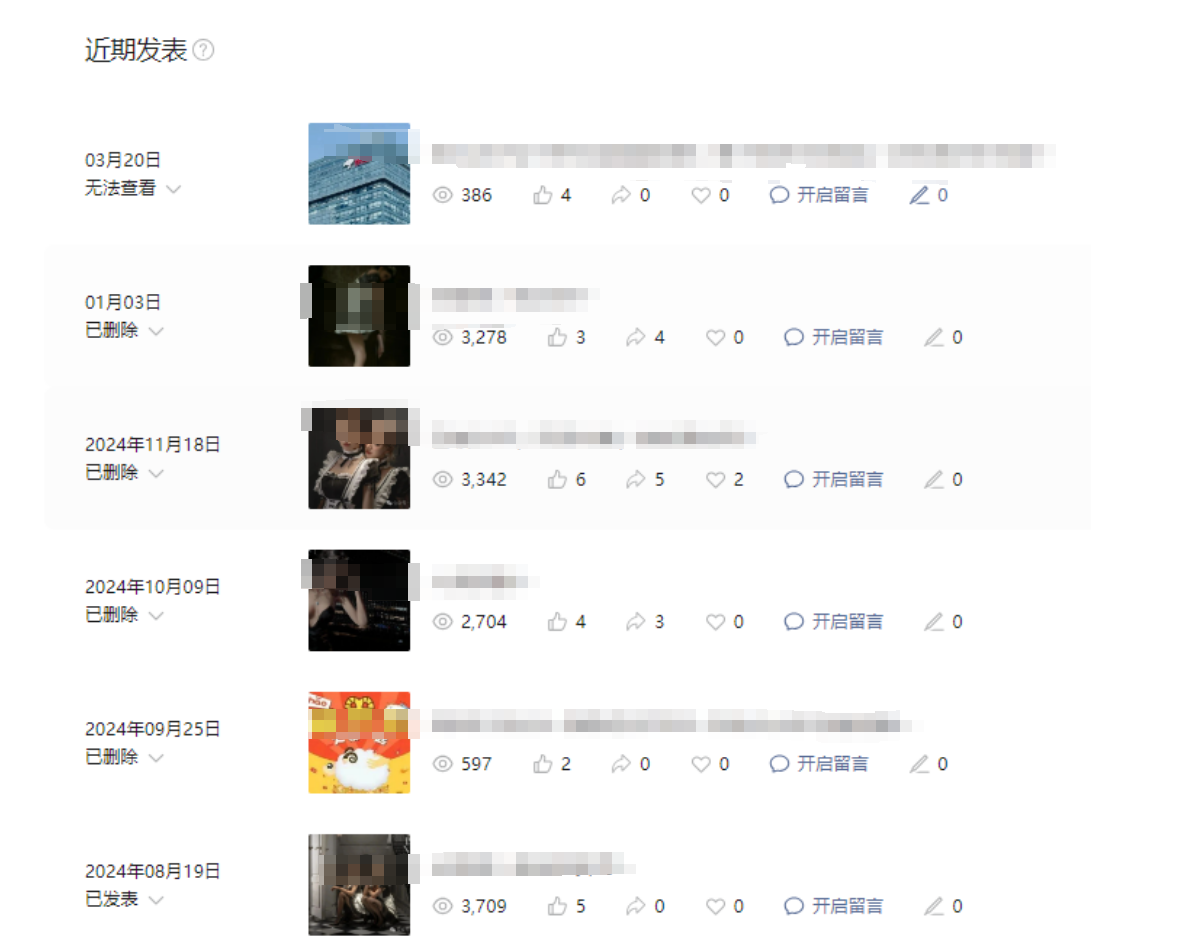Click the edit pencil icon on 03月20日 post
Image resolution: width=1190 pixels, height=940 pixels.
click(x=919, y=195)
